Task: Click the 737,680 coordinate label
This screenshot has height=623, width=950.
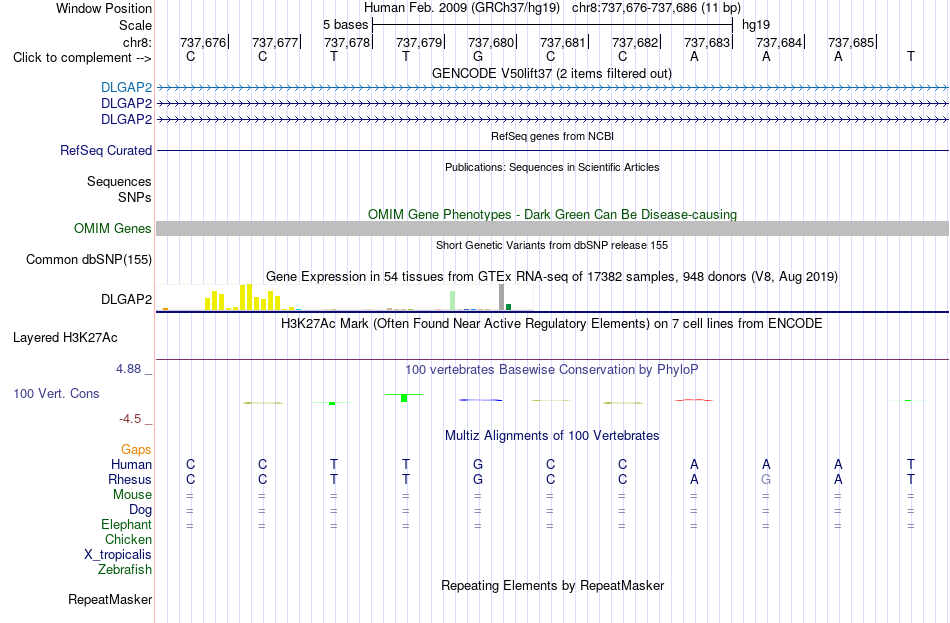Action: (491, 42)
